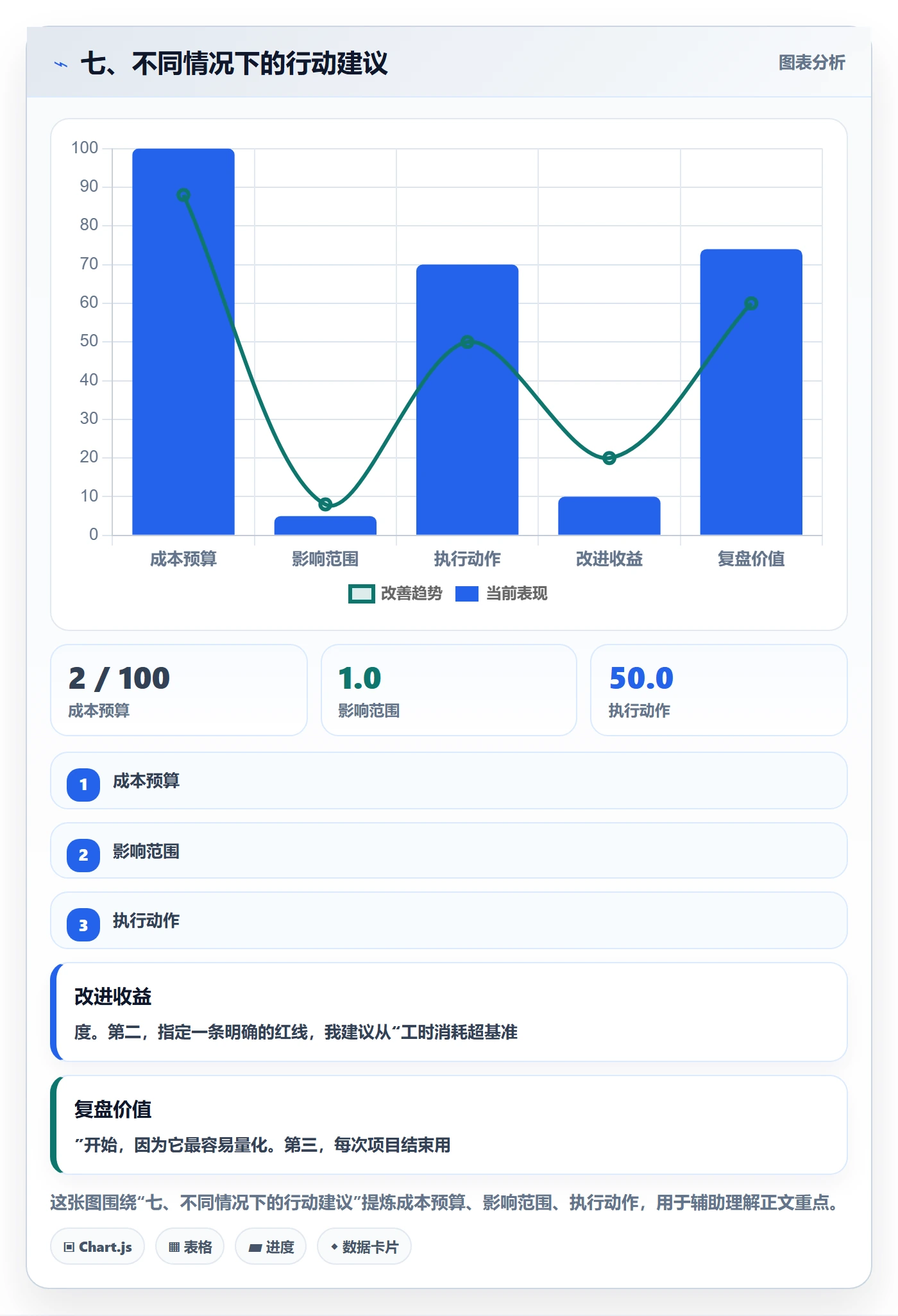
Task: Click the 进度 tag chip
Action: click(271, 1247)
